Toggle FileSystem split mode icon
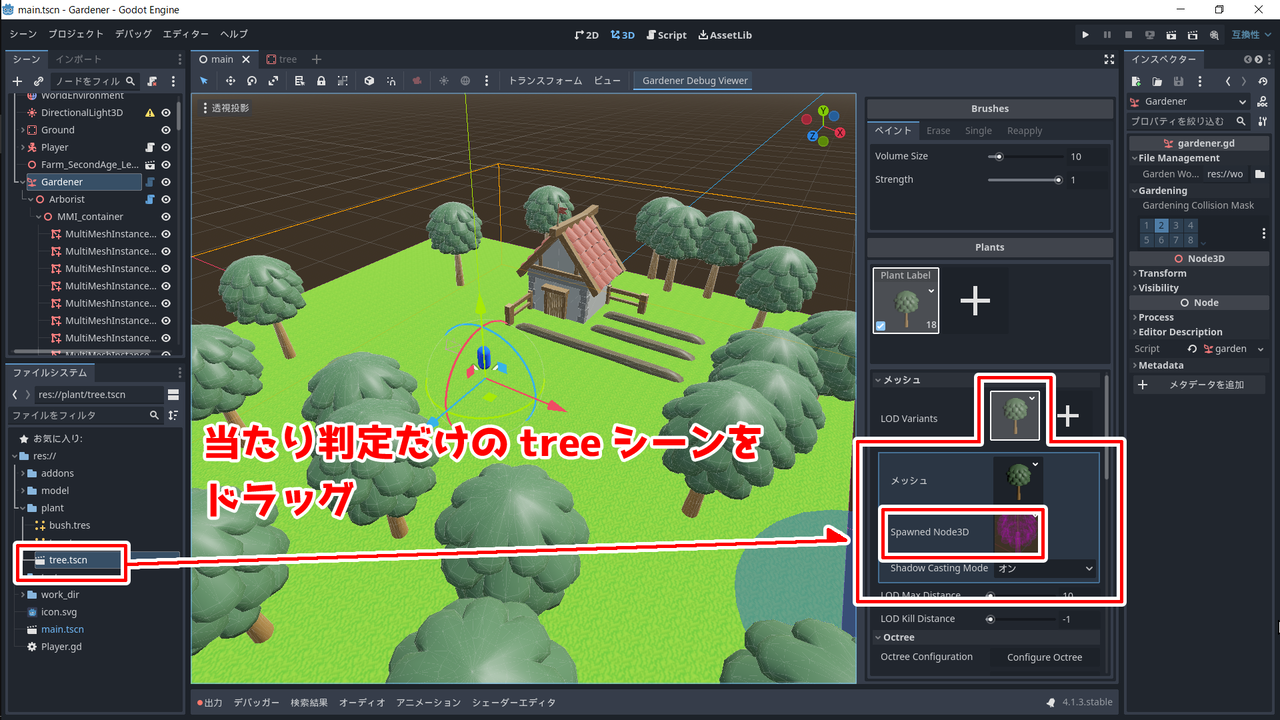1280x720 pixels. pos(173,395)
